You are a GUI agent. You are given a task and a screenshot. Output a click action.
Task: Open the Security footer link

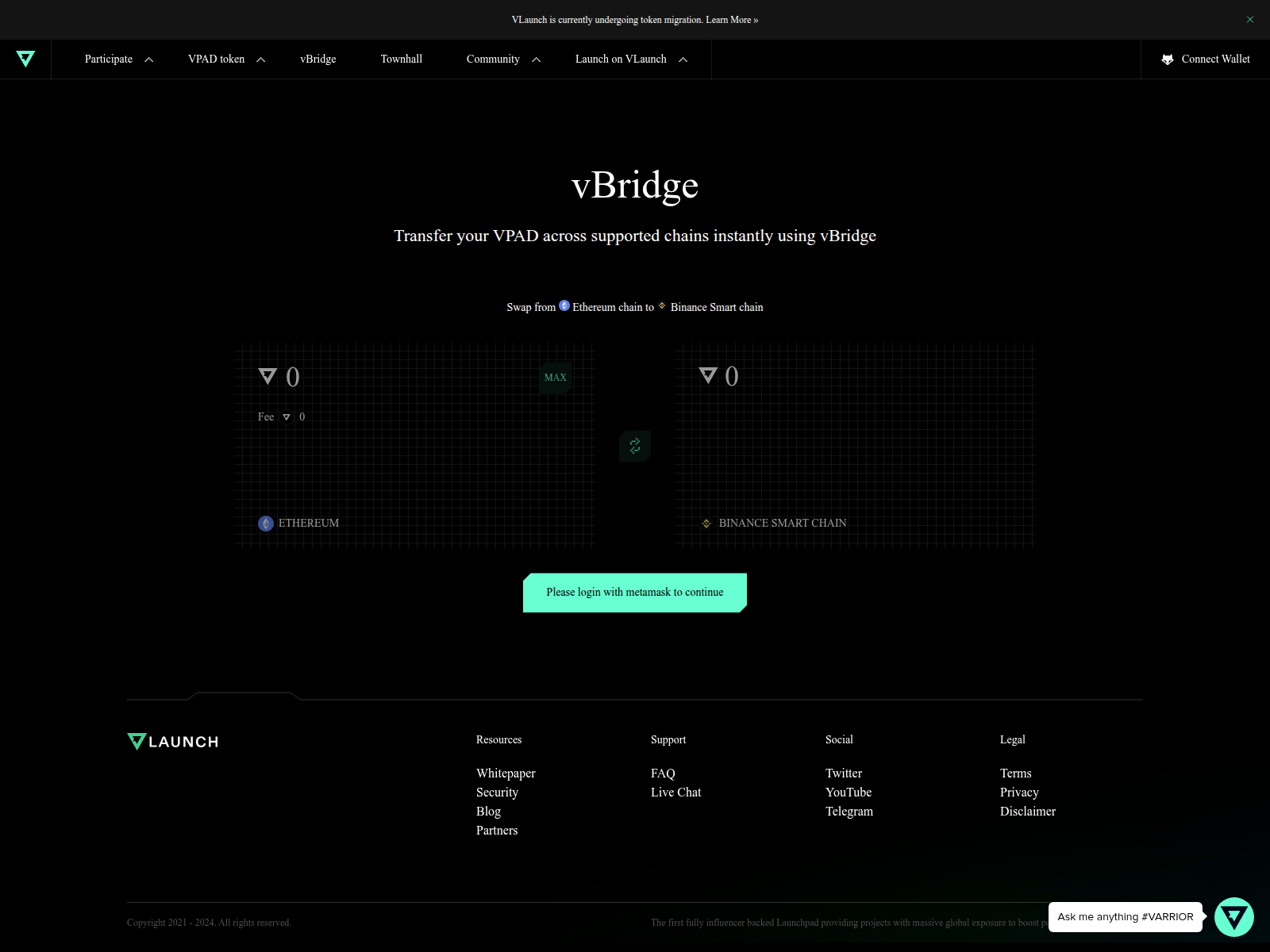point(497,793)
